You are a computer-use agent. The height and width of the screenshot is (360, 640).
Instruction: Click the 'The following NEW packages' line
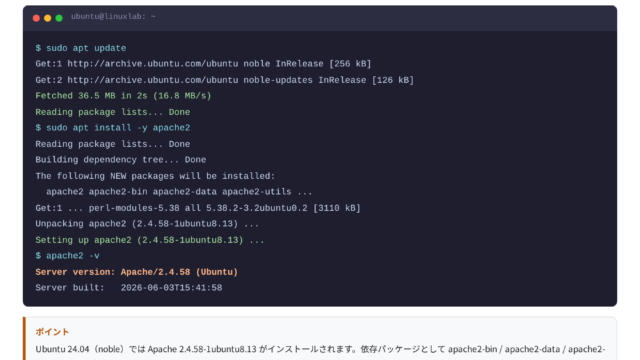coord(155,176)
